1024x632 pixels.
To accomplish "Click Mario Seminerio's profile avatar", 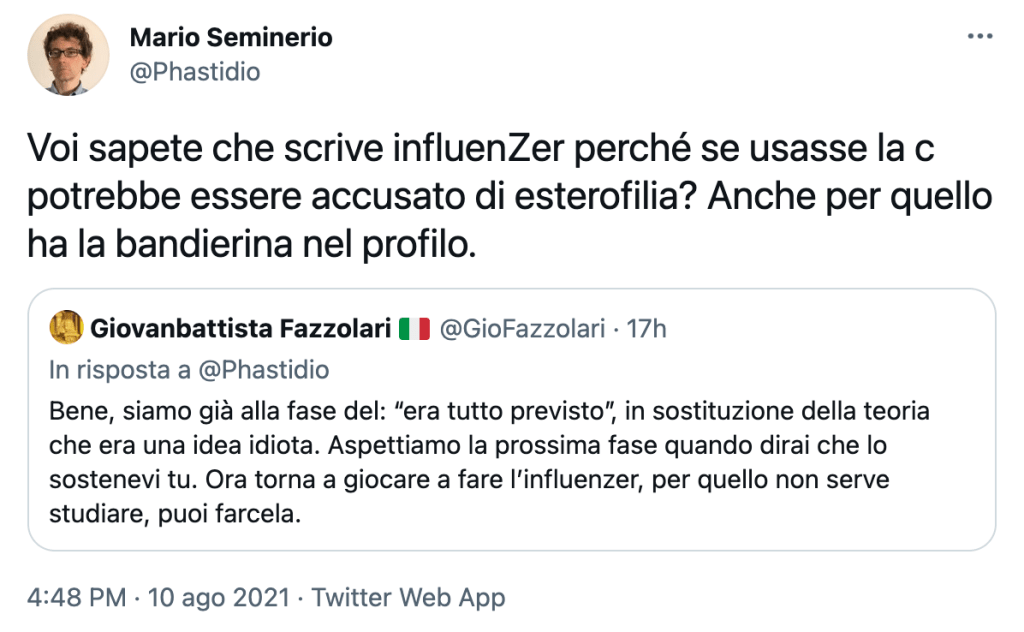I will pyautogui.click(x=68, y=51).
